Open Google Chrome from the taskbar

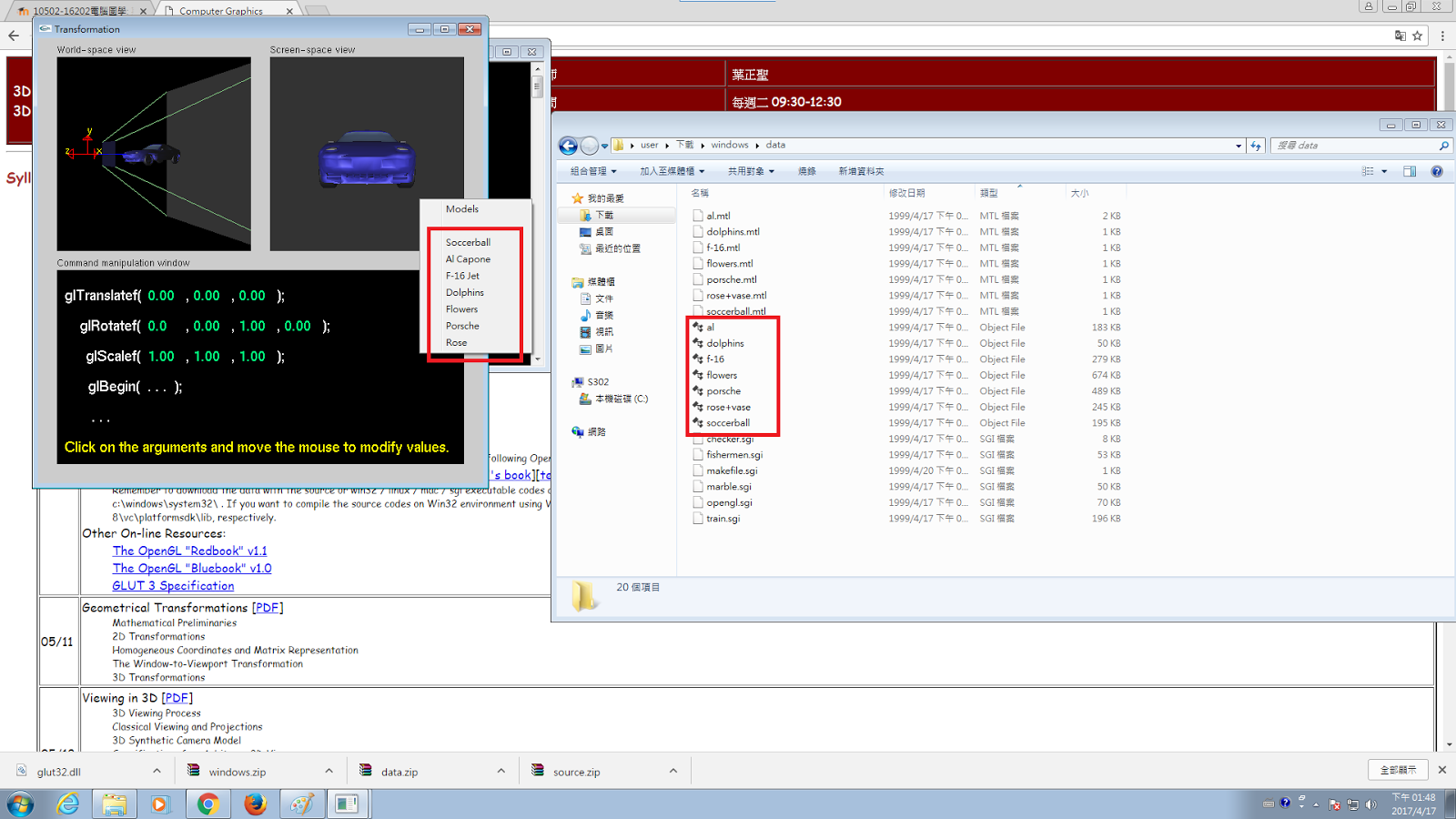click(208, 804)
